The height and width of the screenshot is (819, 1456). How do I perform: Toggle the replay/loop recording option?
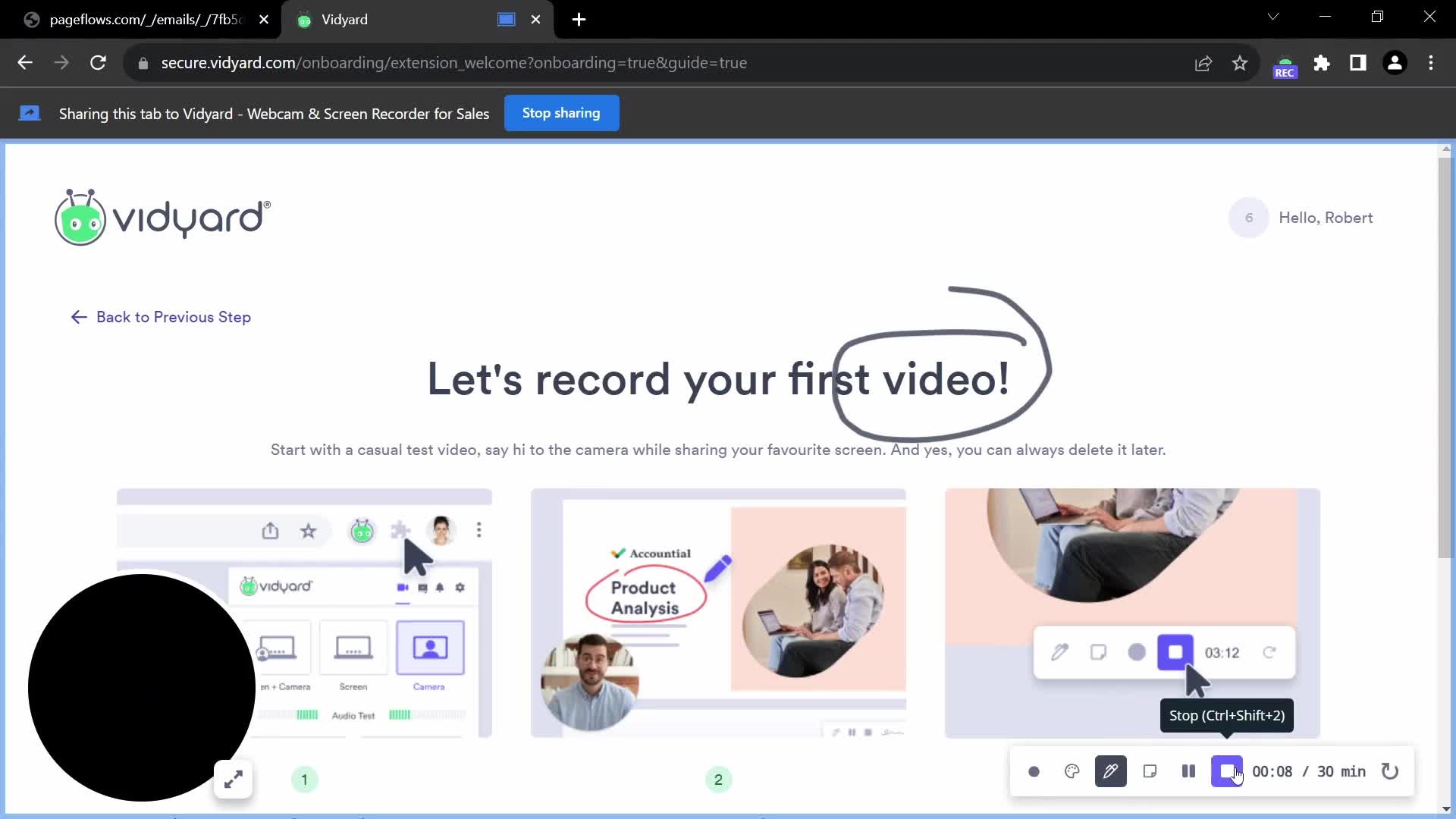(1391, 770)
